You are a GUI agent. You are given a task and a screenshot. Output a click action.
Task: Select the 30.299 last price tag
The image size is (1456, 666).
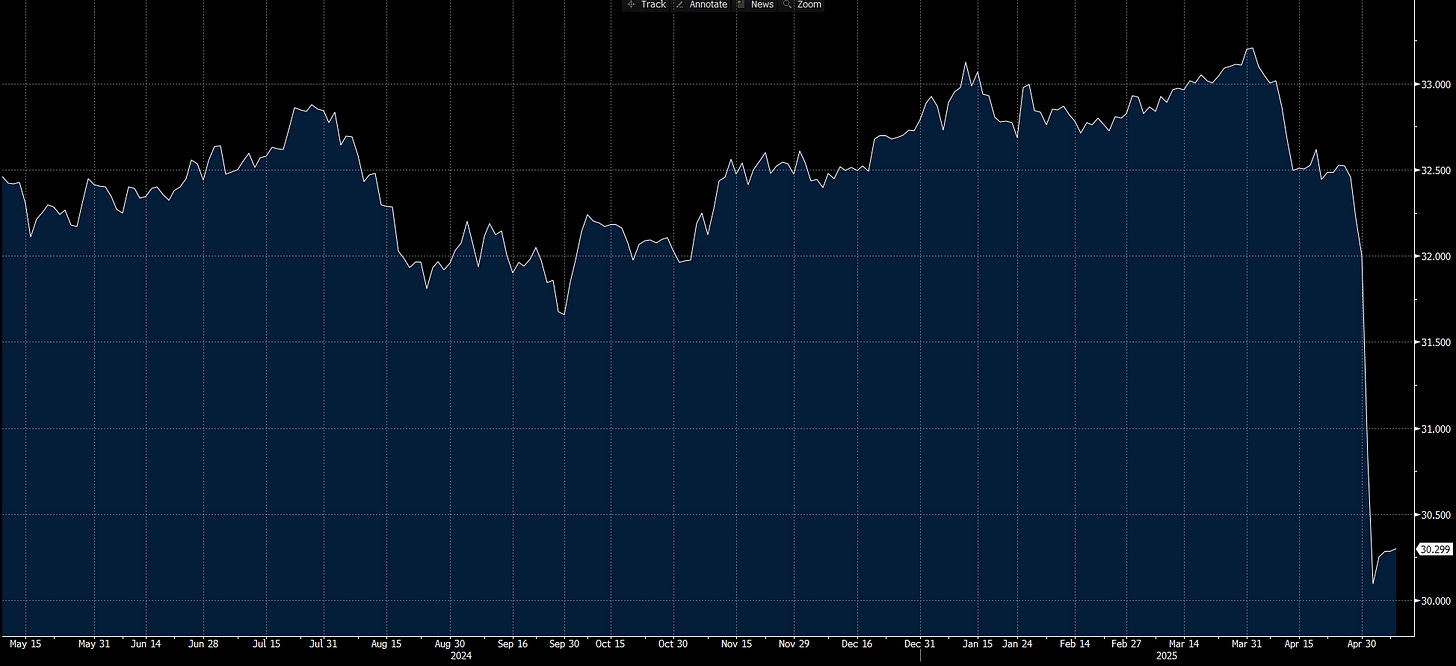pos(1435,549)
